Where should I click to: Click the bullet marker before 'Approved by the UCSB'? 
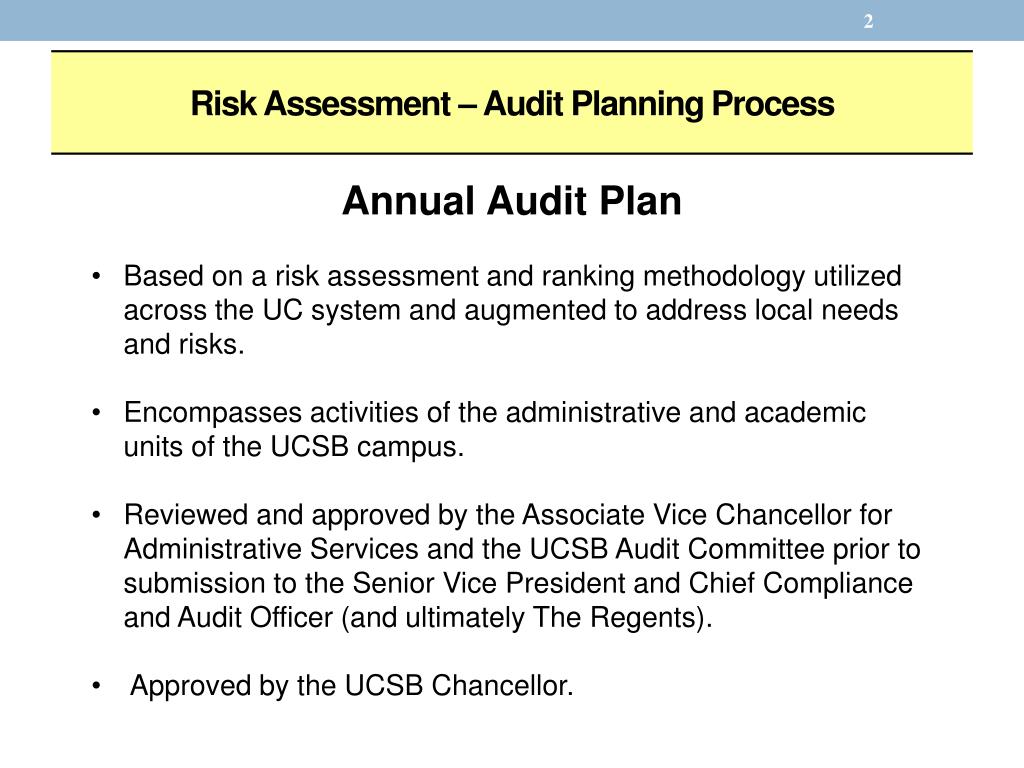point(96,686)
